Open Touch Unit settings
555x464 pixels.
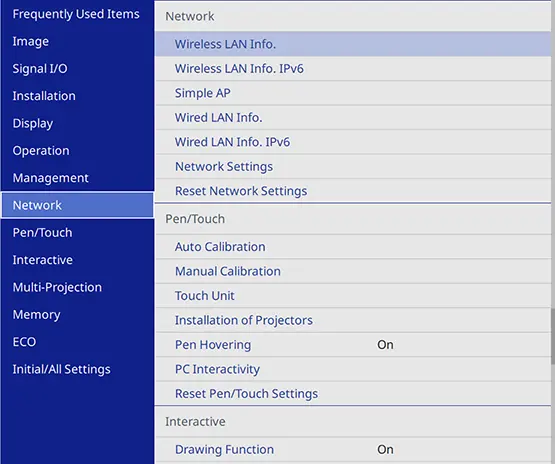pos(353,296)
